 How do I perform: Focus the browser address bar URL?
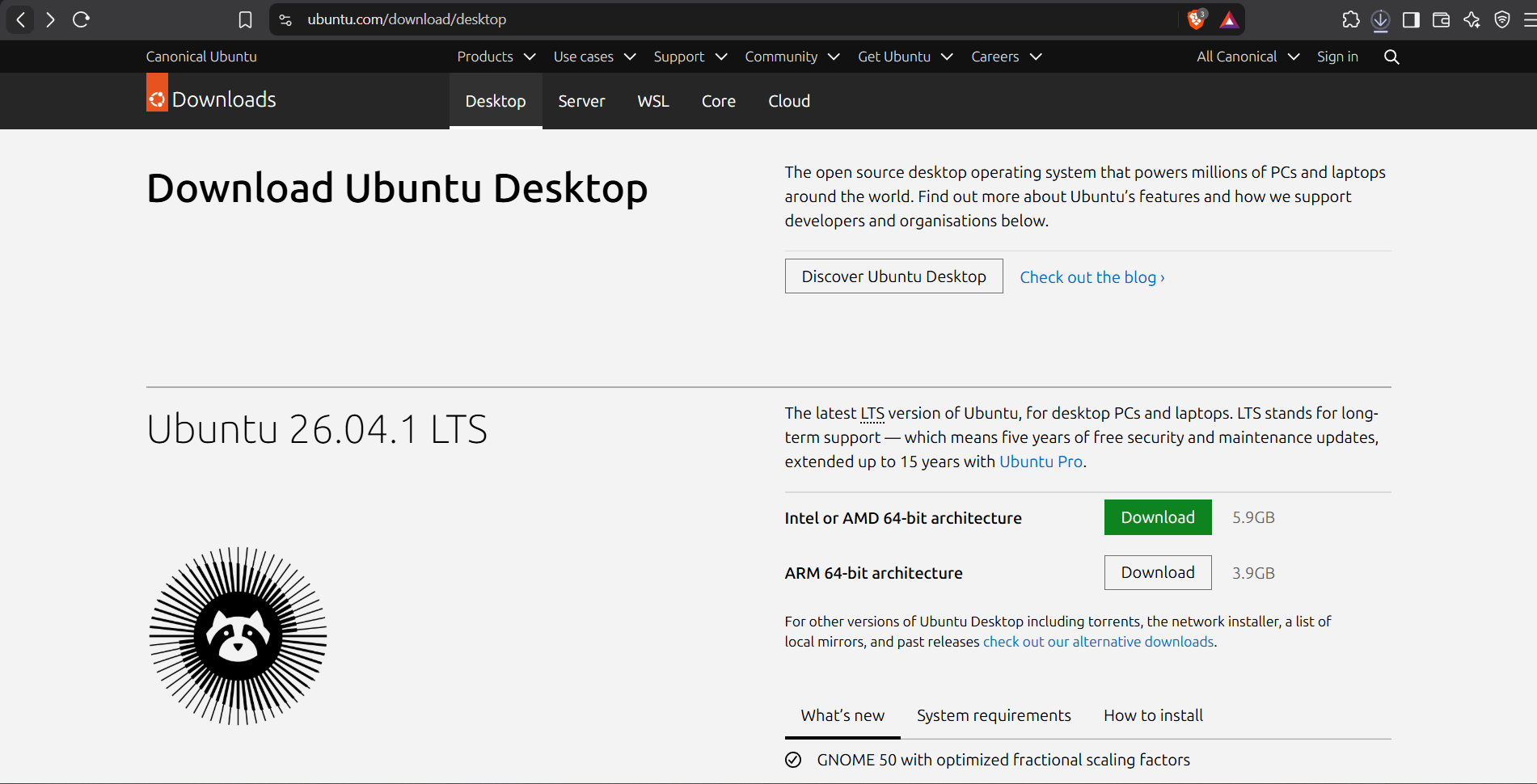pyautogui.click(x=407, y=19)
